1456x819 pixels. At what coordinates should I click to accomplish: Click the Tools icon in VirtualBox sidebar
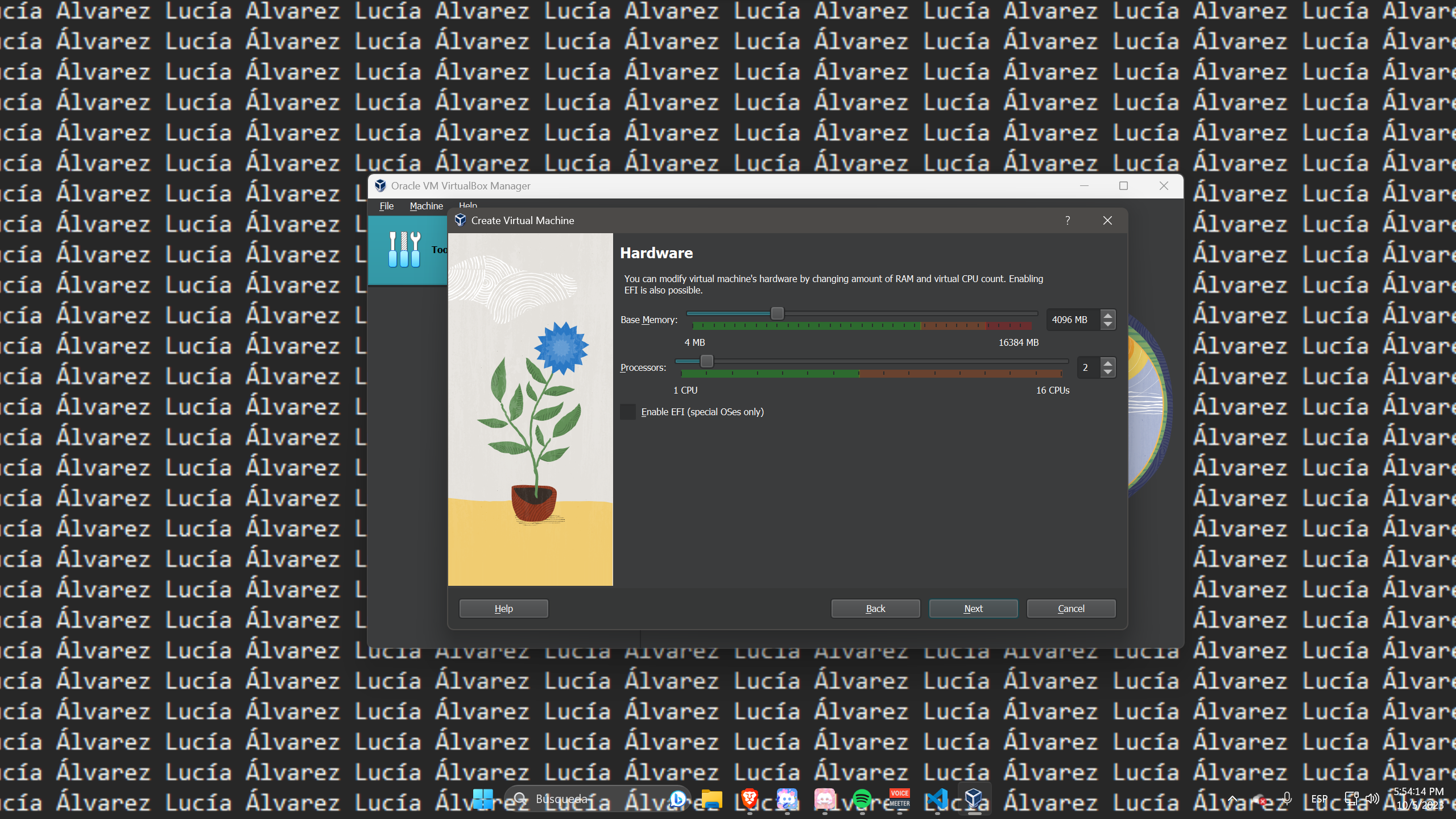tap(404, 250)
